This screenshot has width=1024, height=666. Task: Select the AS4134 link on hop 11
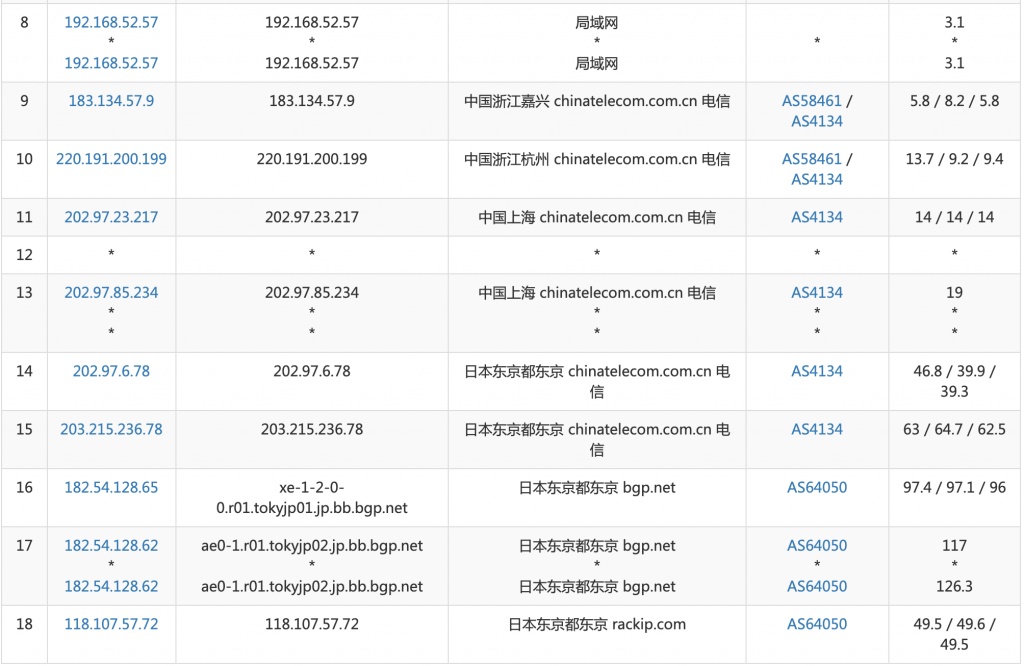tap(816, 217)
